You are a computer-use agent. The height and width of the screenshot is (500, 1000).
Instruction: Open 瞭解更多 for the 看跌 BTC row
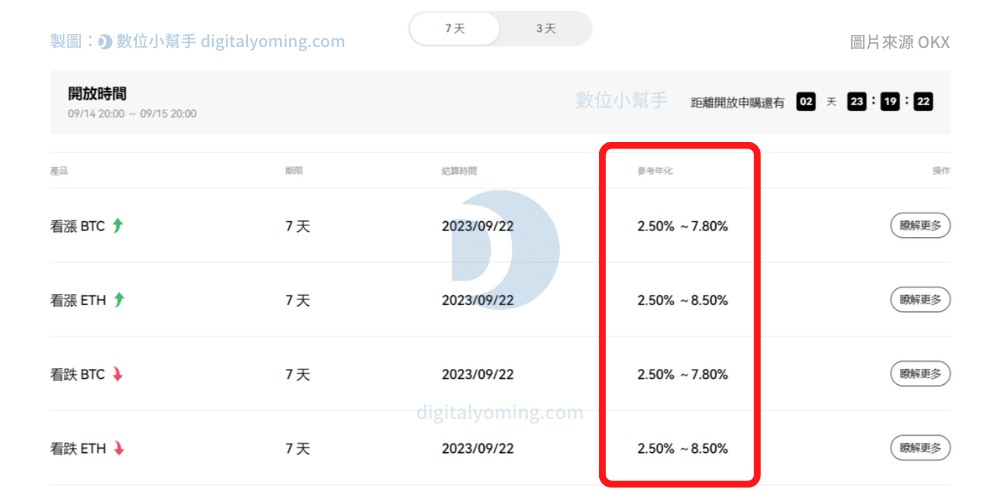point(920,374)
